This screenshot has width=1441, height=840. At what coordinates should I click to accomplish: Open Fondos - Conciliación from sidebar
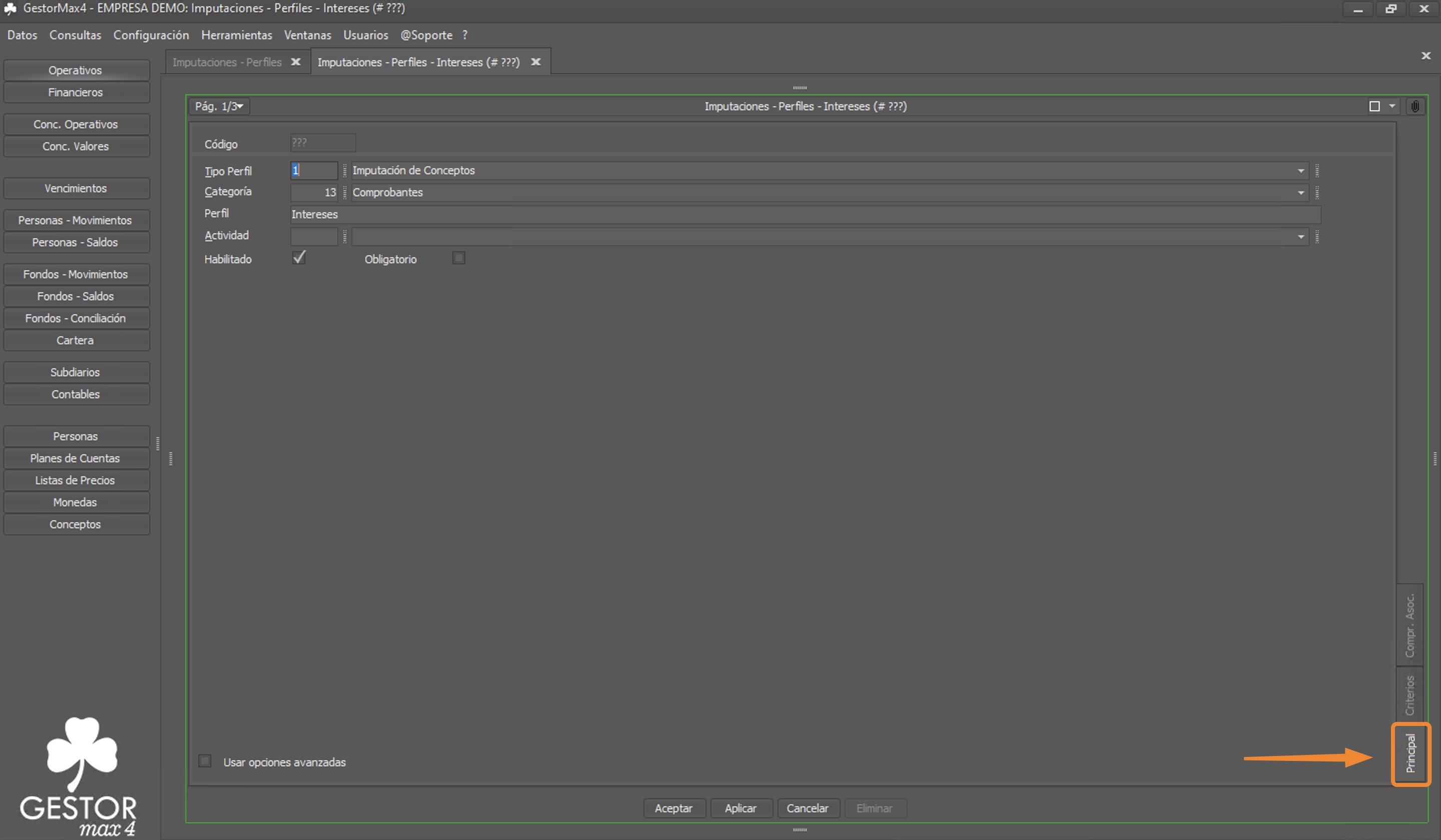(x=76, y=318)
